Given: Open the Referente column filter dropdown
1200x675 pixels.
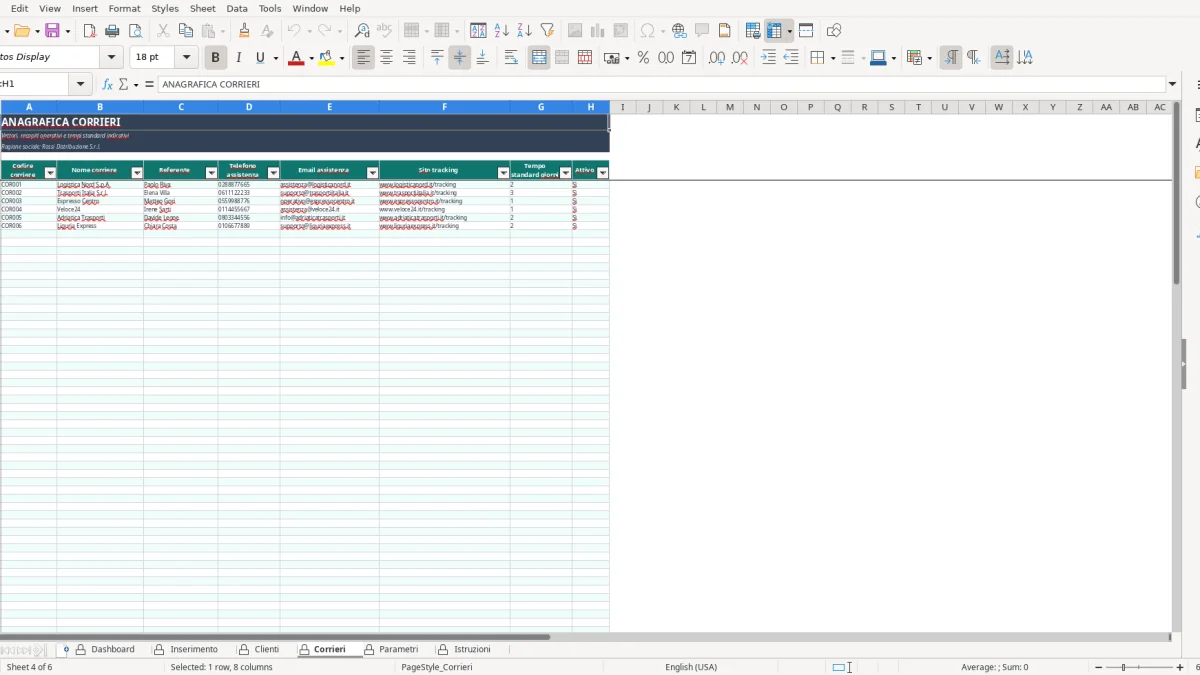Looking at the screenshot, I should 211,173.
